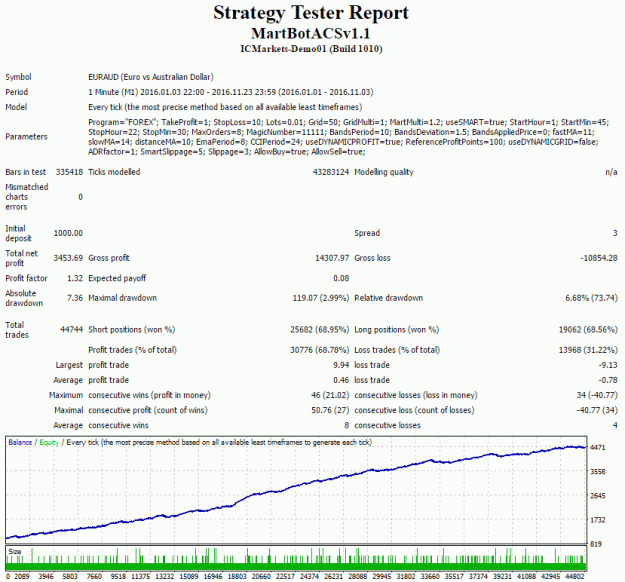Click chart axis value 4471
This screenshot has width=625, height=582.
point(598,448)
